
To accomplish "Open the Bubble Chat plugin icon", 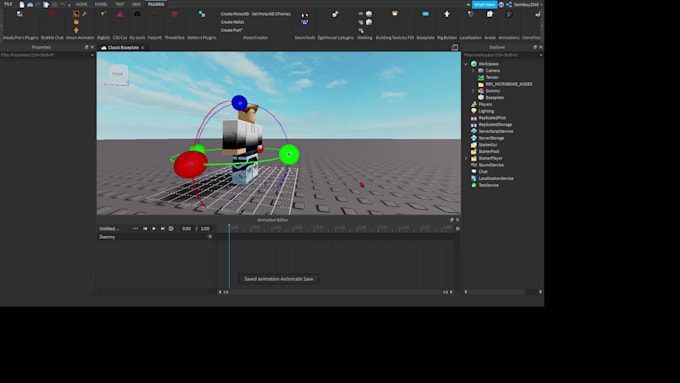I will click(52, 14).
